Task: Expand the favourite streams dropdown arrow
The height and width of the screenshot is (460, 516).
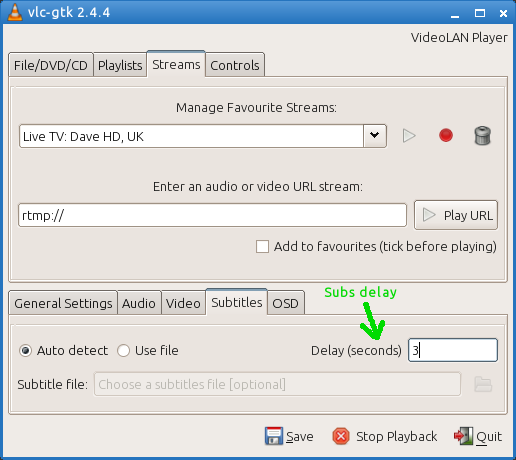Action: pos(375,136)
